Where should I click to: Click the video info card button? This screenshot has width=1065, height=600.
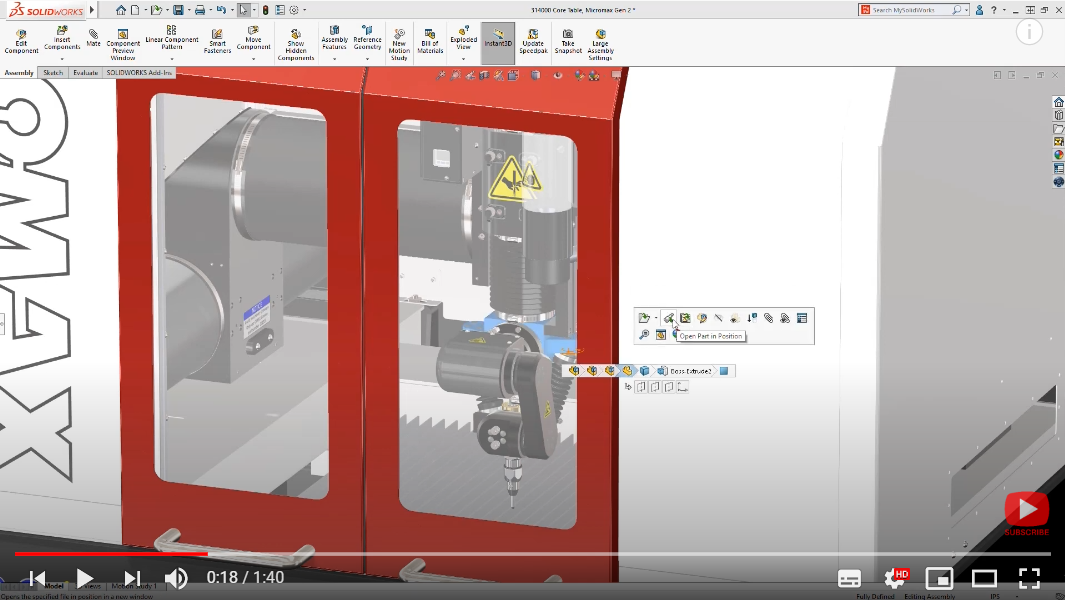coord(1029,32)
